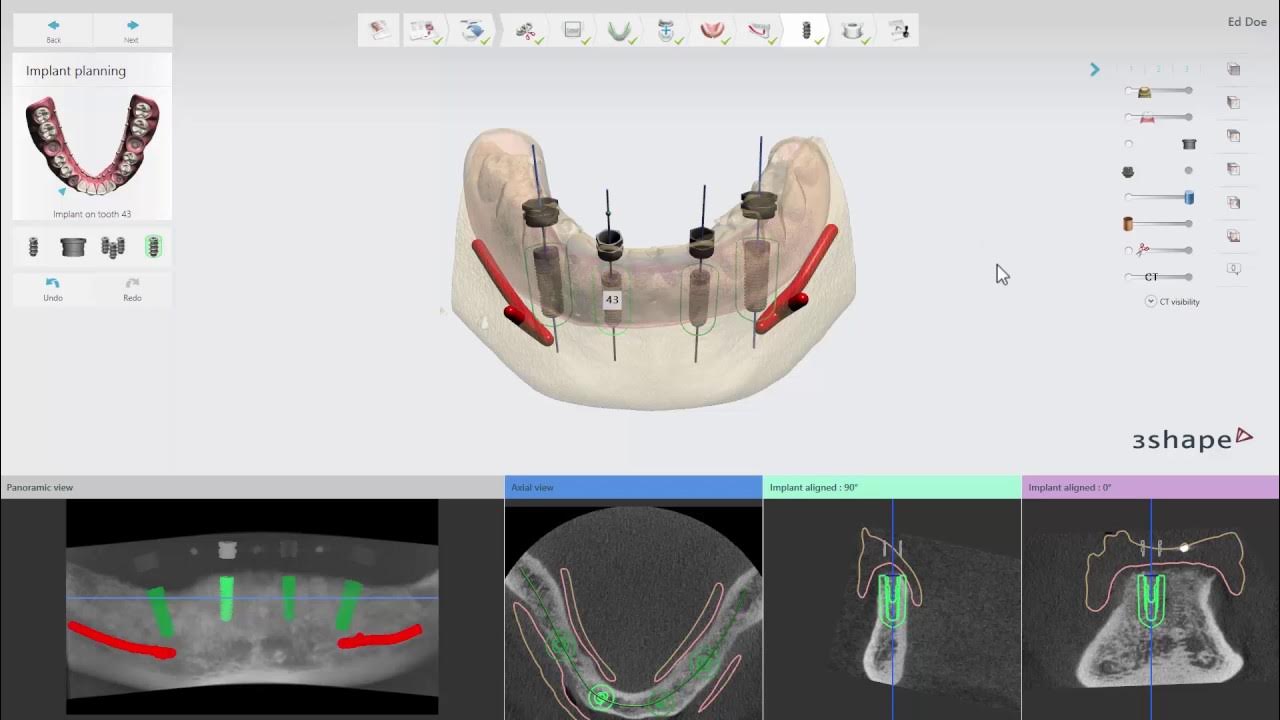Click the Undo button
The width and height of the screenshot is (1280, 720).
click(52, 289)
